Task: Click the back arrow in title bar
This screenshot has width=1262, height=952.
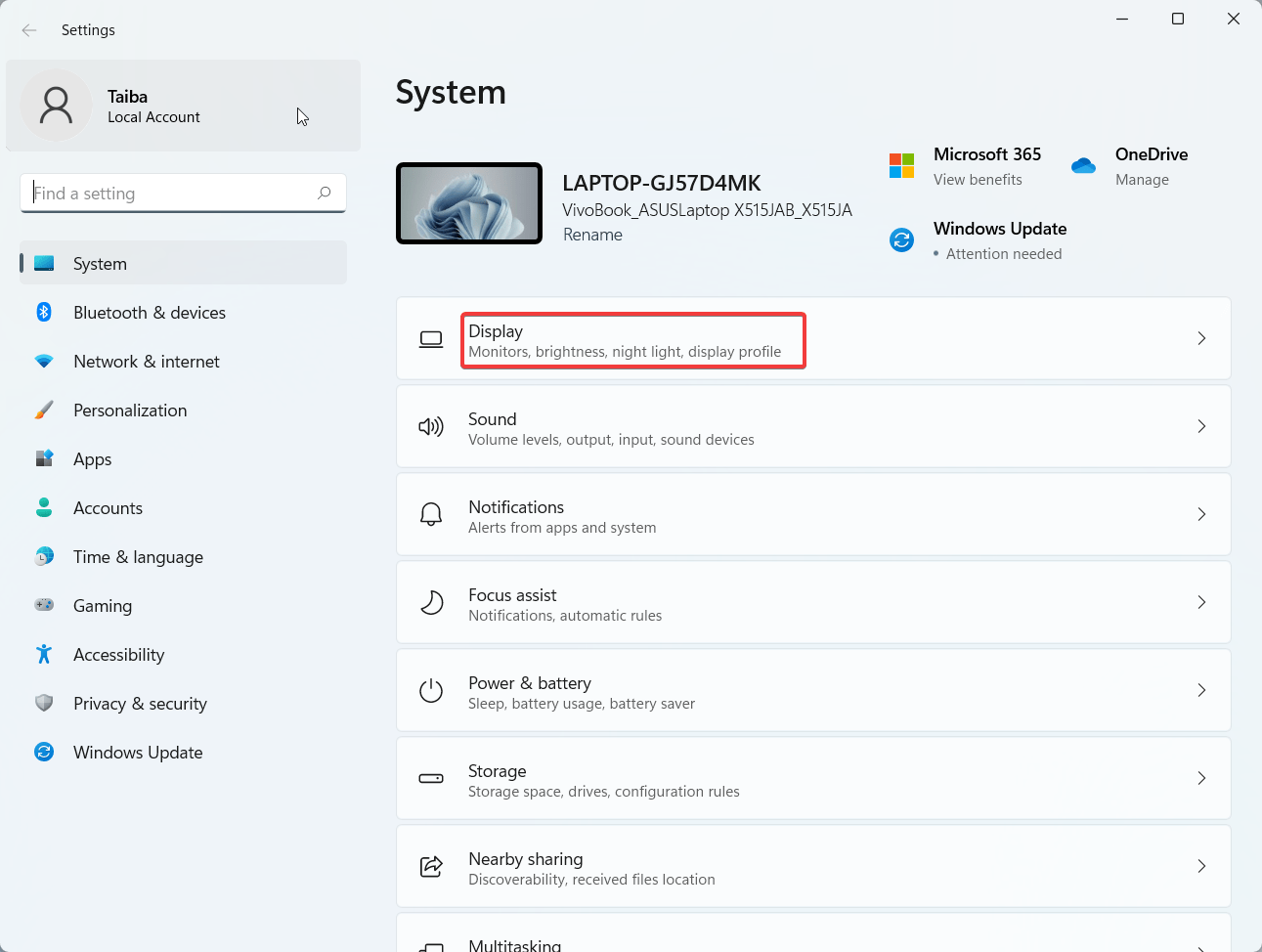Action: 29,30
